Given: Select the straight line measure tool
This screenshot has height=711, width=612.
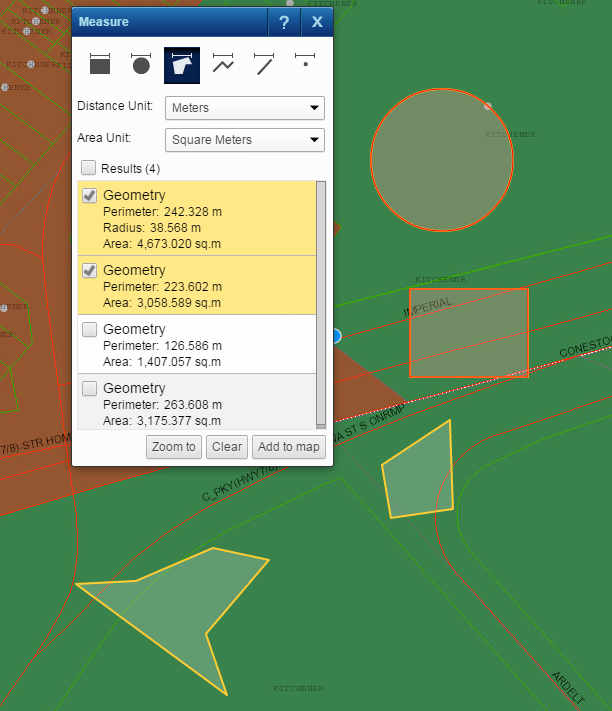Looking at the screenshot, I should click(264, 65).
